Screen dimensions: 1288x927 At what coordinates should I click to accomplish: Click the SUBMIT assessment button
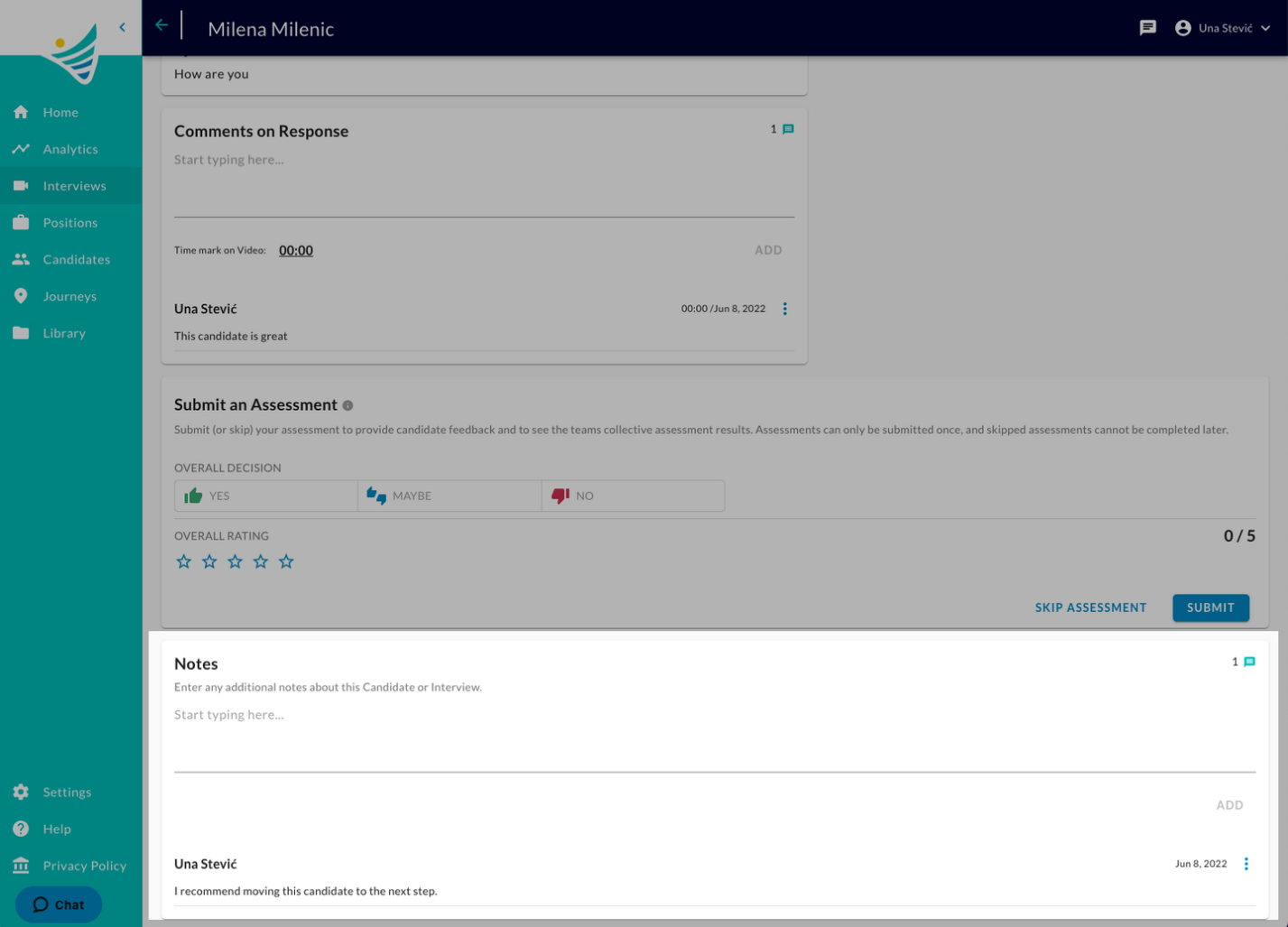[x=1210, y=607]
